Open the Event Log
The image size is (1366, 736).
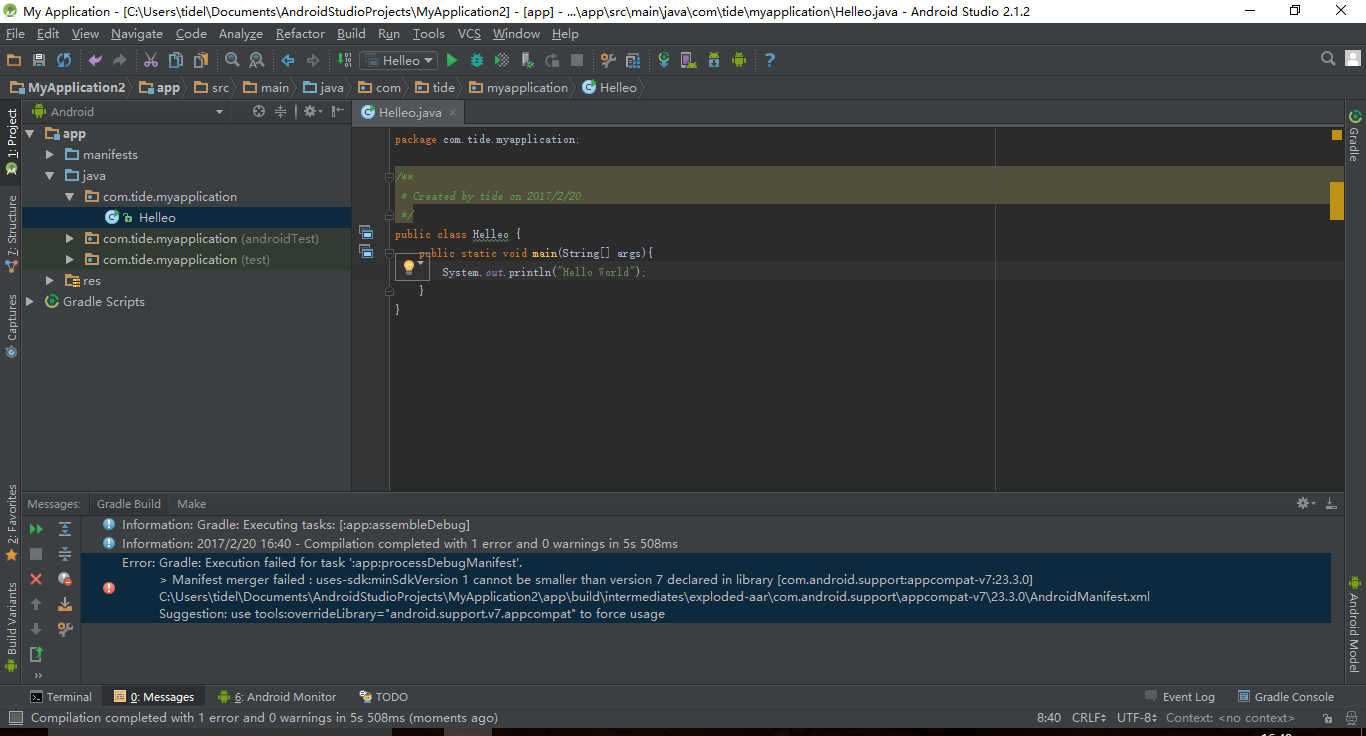(x=1180, y=697)
